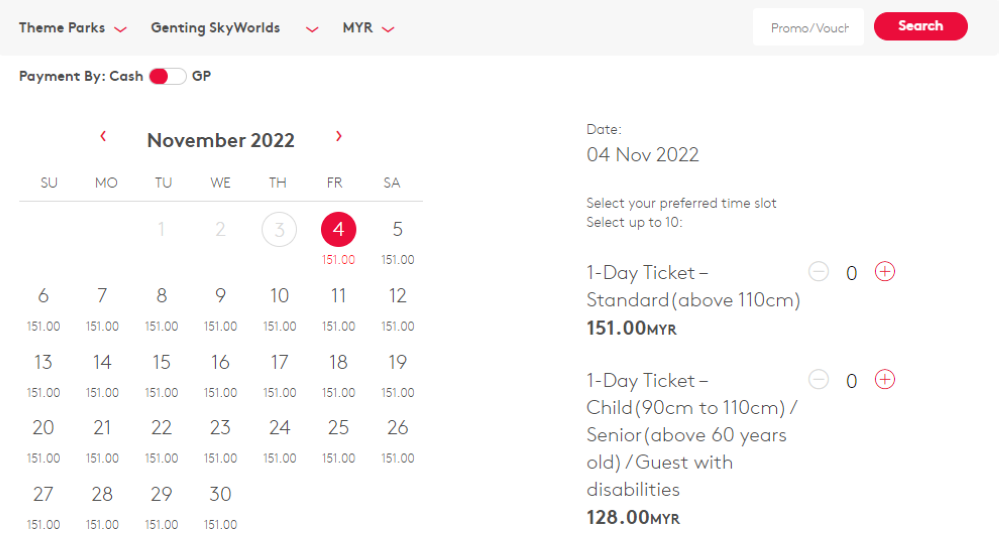Click the red Search button
1000x554 pixels.
coord(920,26)
